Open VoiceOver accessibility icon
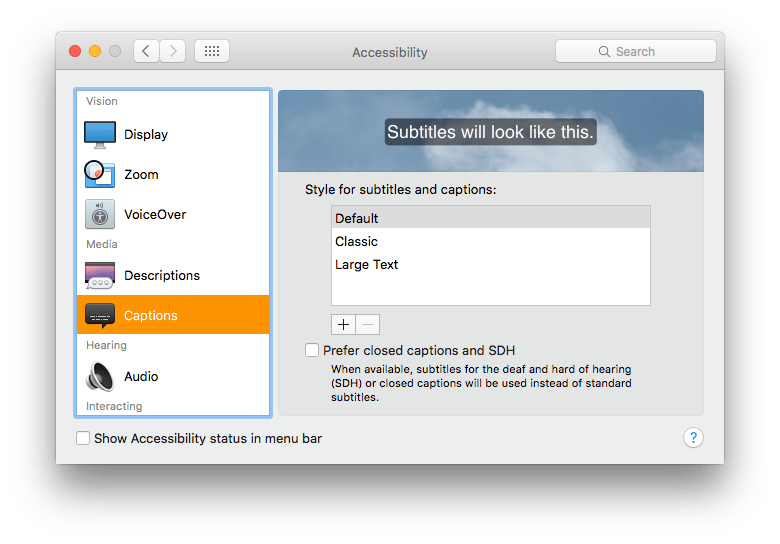This screenshot has width=780, height=544. (100, 215)
